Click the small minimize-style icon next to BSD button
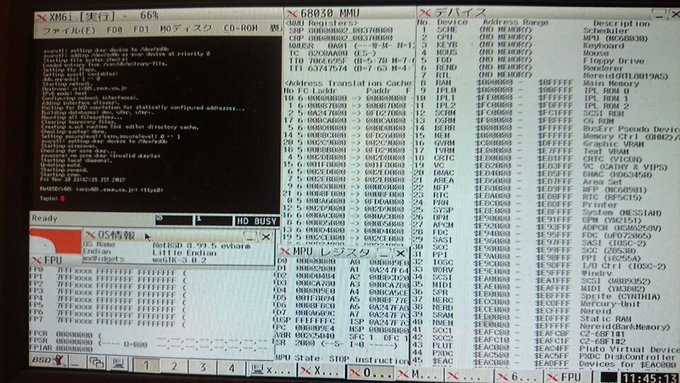The image size is (680, 383). (77, 361)
